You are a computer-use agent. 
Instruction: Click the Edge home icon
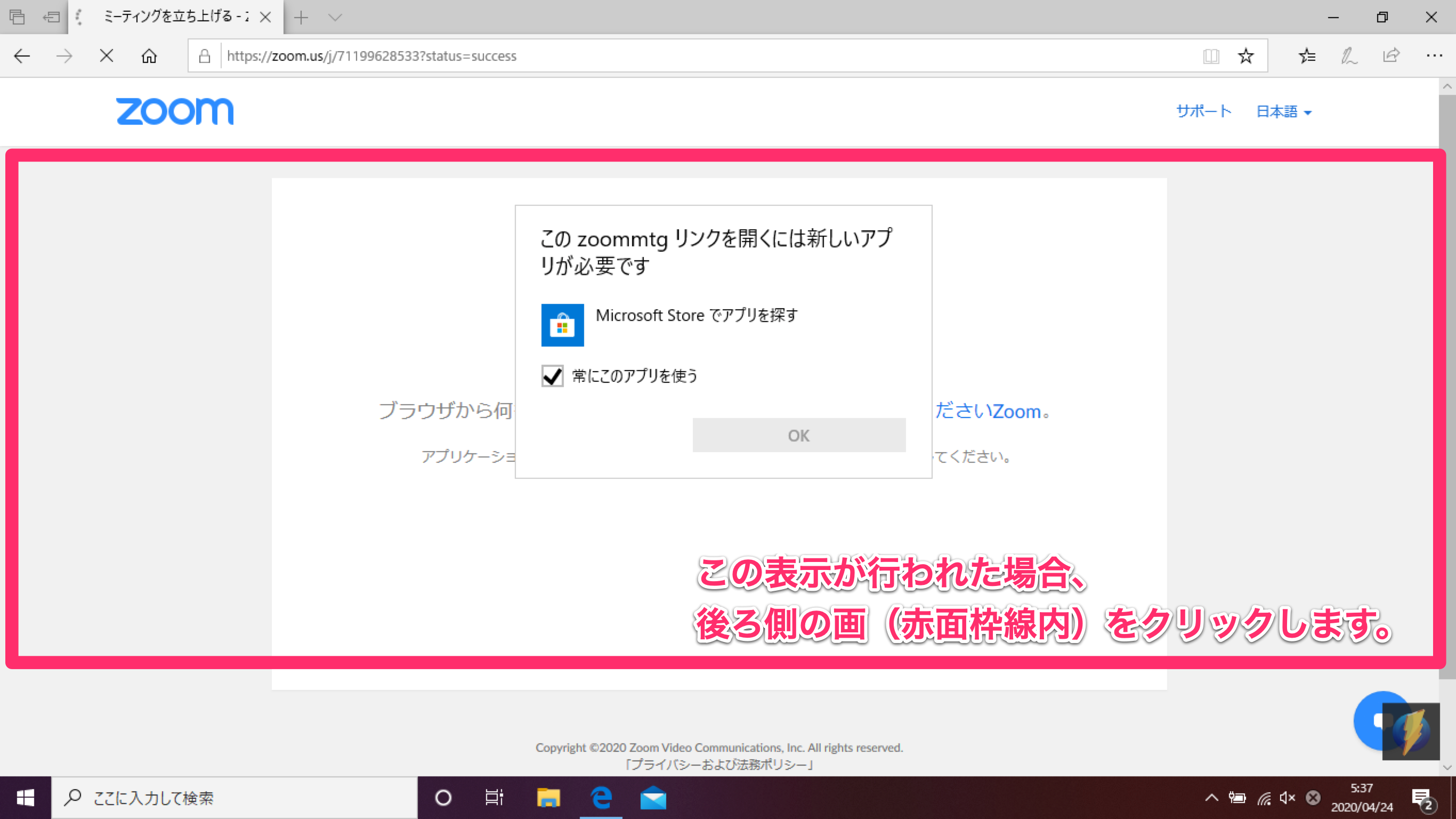tap(149, 56)
